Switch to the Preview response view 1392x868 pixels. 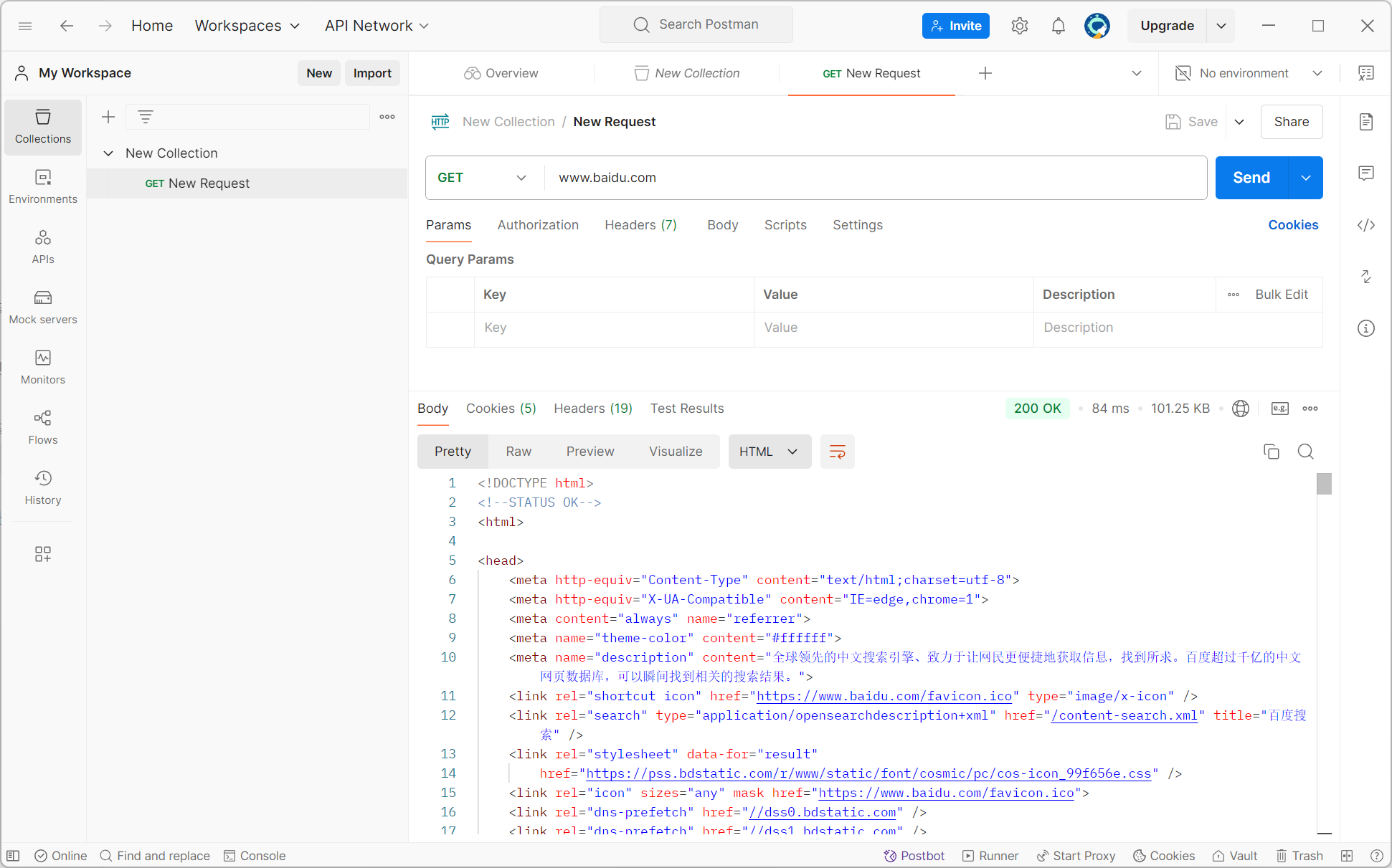tap(590, 452)
